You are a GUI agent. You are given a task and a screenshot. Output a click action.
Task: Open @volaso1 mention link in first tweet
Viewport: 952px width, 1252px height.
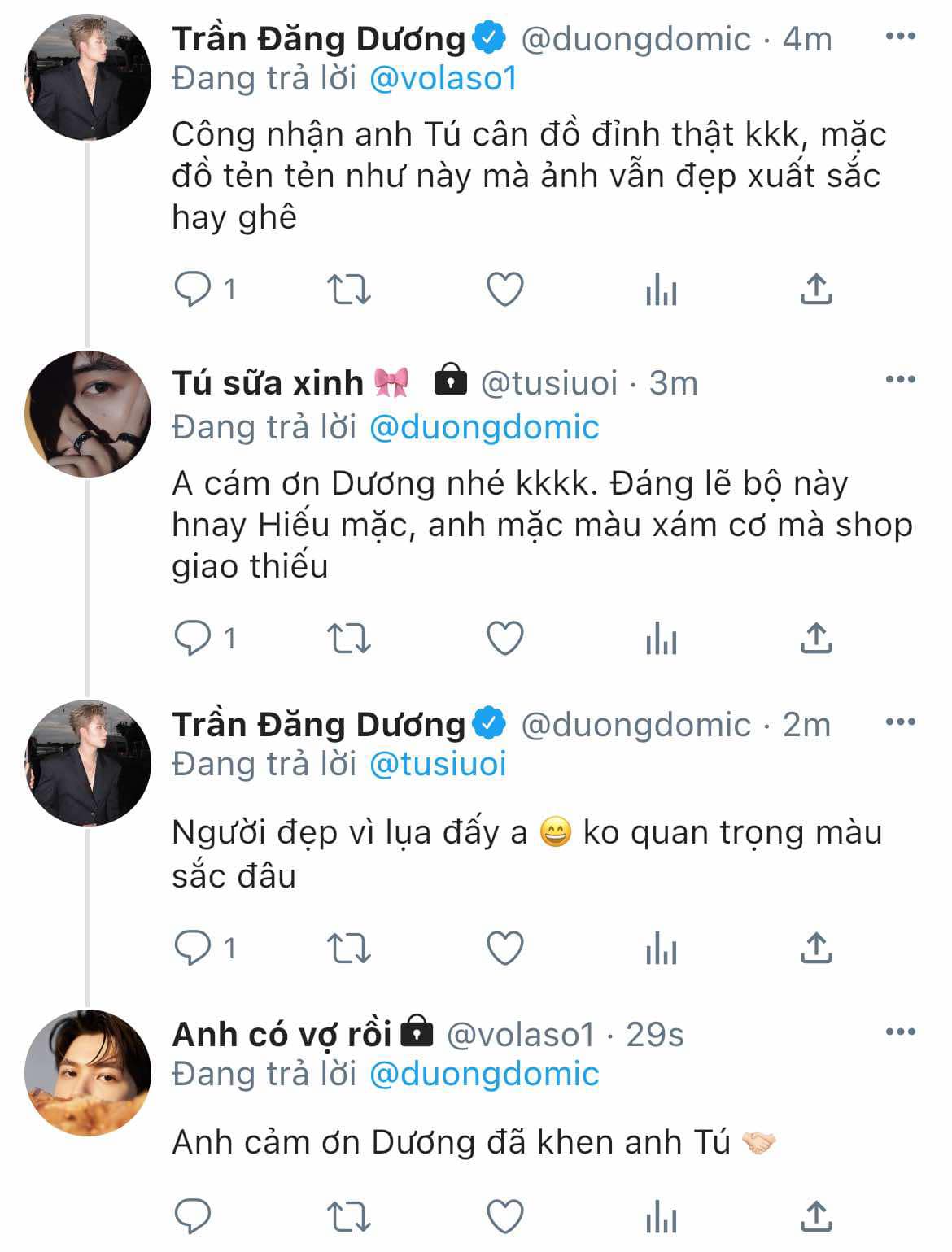tap(443, 79)
